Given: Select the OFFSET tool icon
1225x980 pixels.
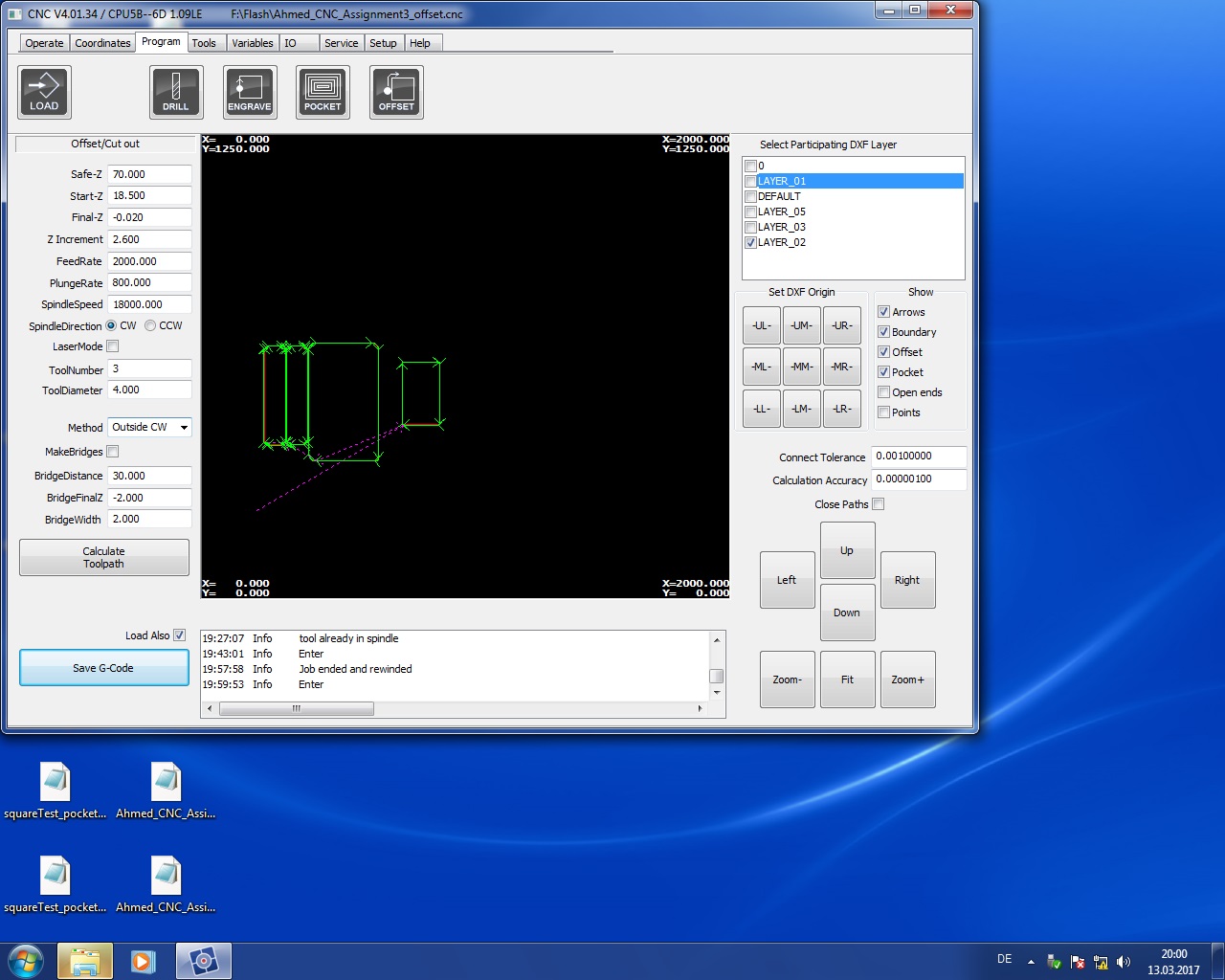Looking at the screenshot, I should coord(396,92).
